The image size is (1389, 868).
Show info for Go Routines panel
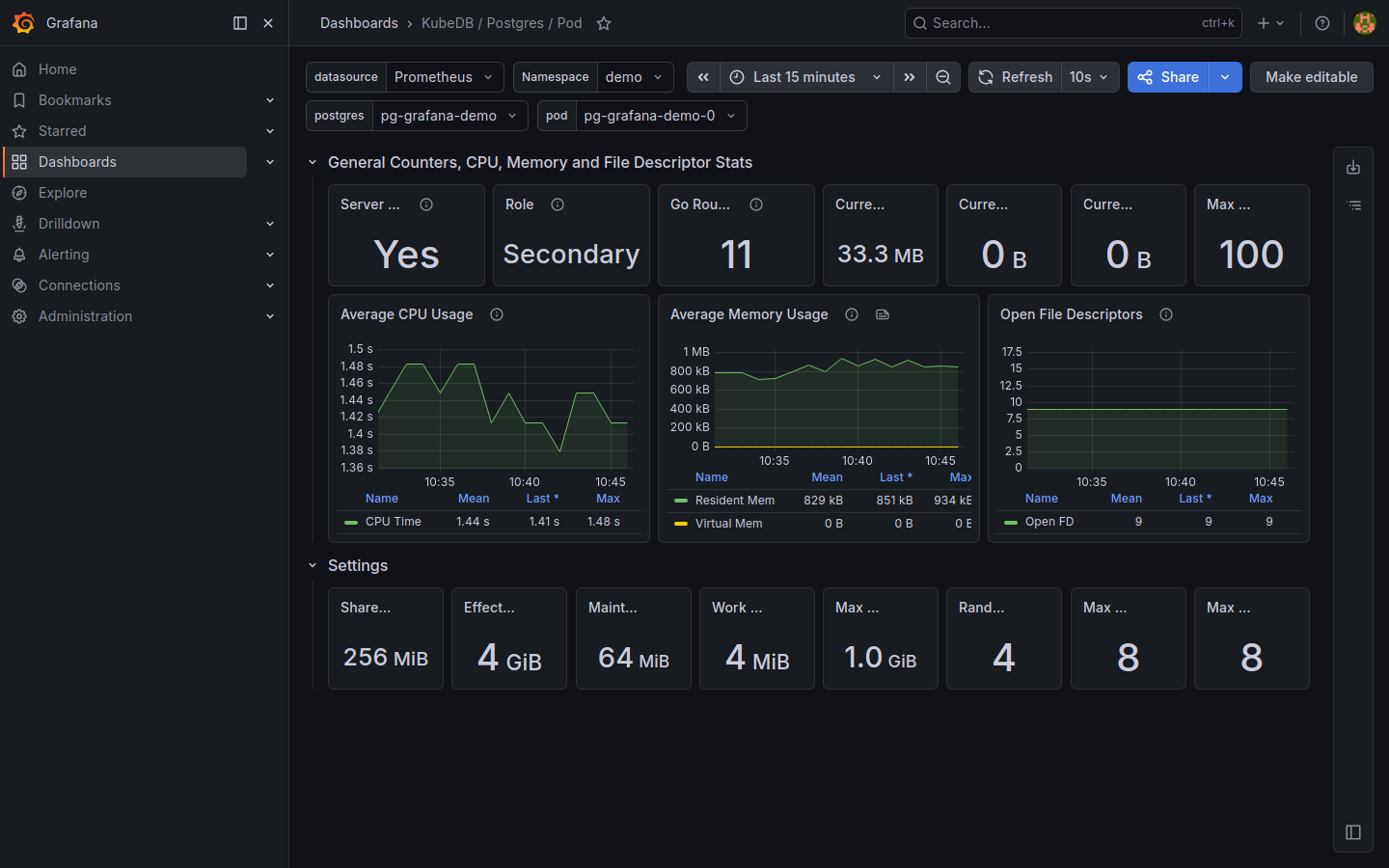[x=756, y=204]
